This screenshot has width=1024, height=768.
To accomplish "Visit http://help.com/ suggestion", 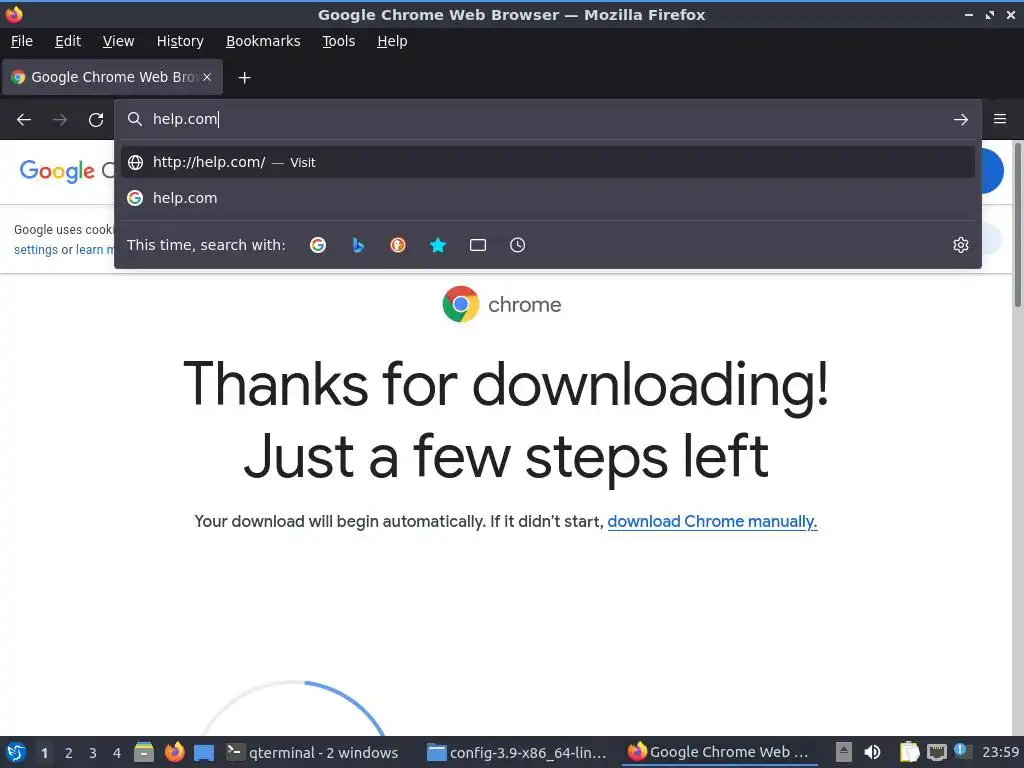I will [x=547, y=162].
